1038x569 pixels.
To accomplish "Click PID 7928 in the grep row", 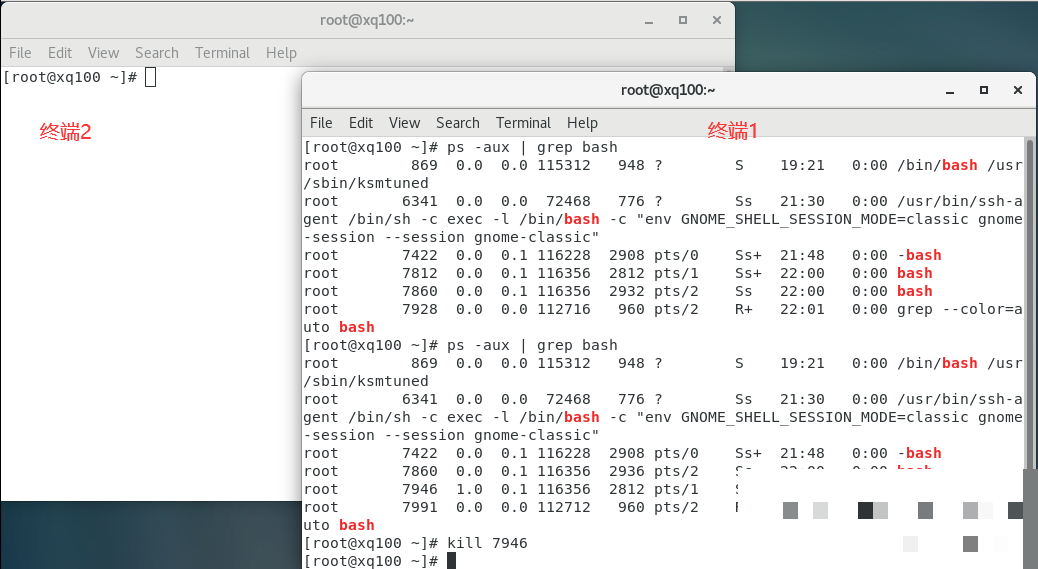I will click(420, 309).
